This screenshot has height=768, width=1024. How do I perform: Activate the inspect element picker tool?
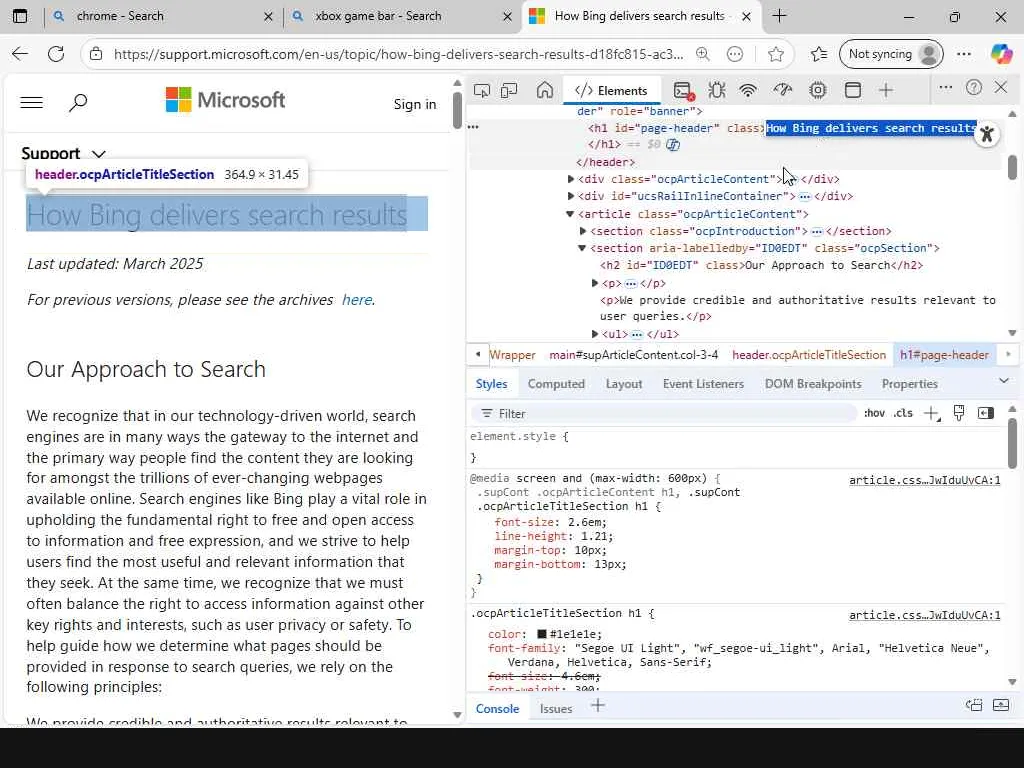coord(482,90)
